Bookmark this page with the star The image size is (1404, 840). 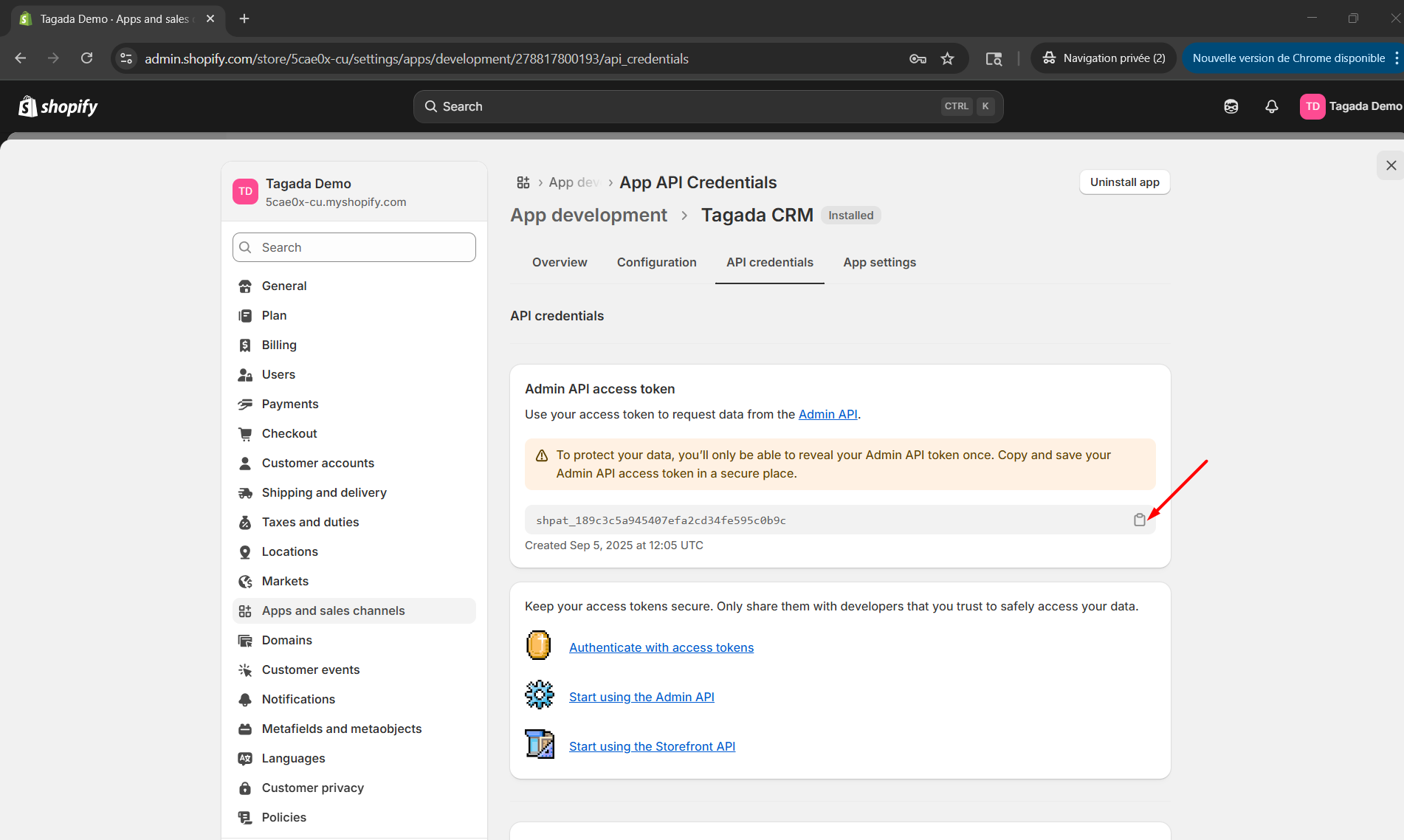click(947, 58)
